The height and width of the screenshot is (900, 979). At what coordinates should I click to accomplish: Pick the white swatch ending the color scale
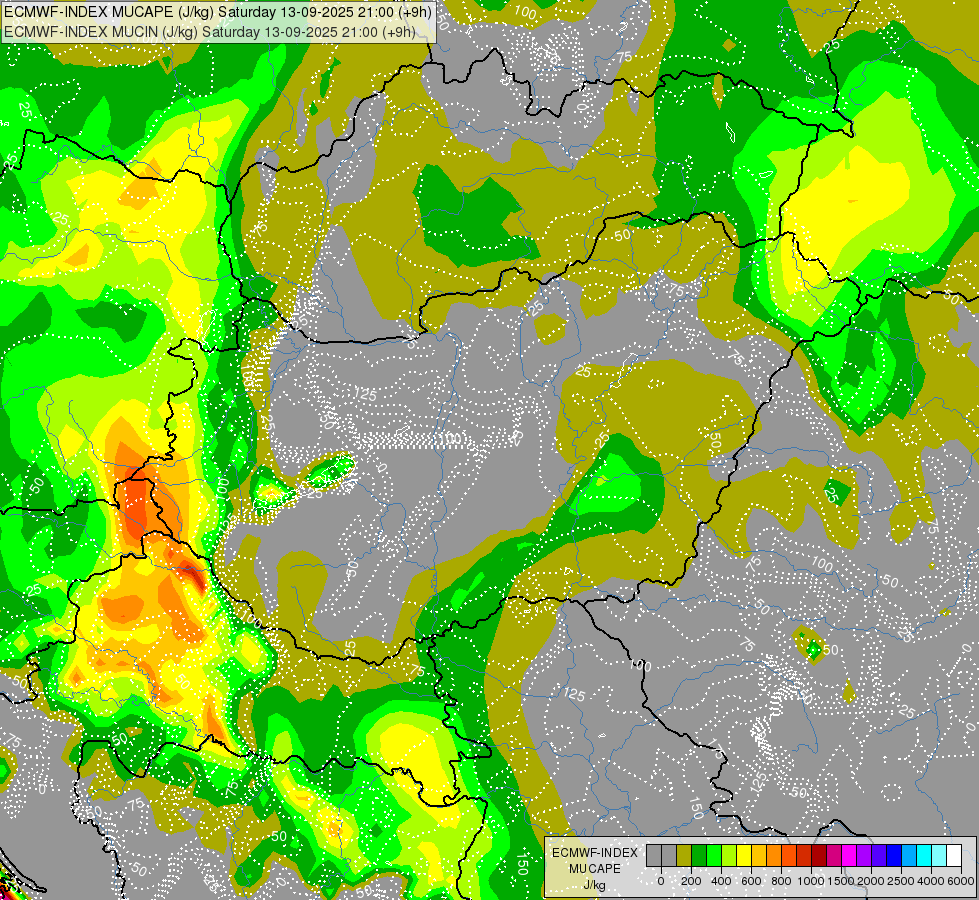pos(955,855)
